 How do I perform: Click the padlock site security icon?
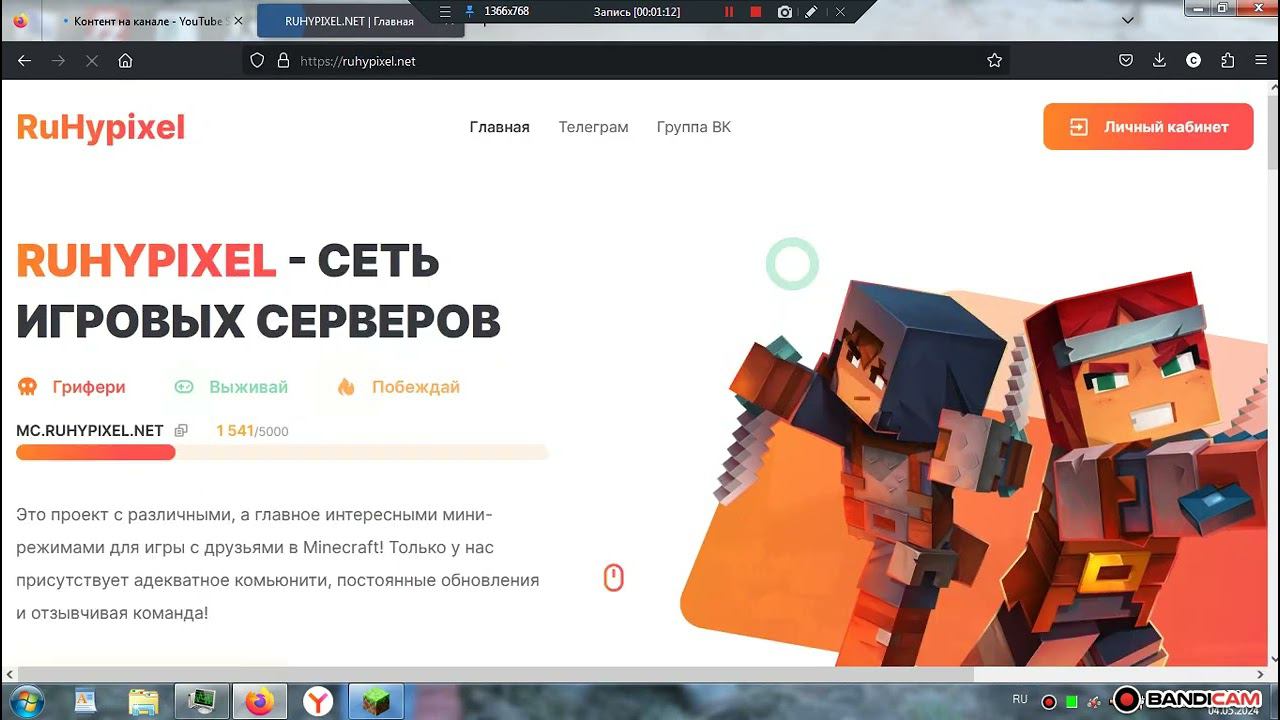click(x=283, y=61)
